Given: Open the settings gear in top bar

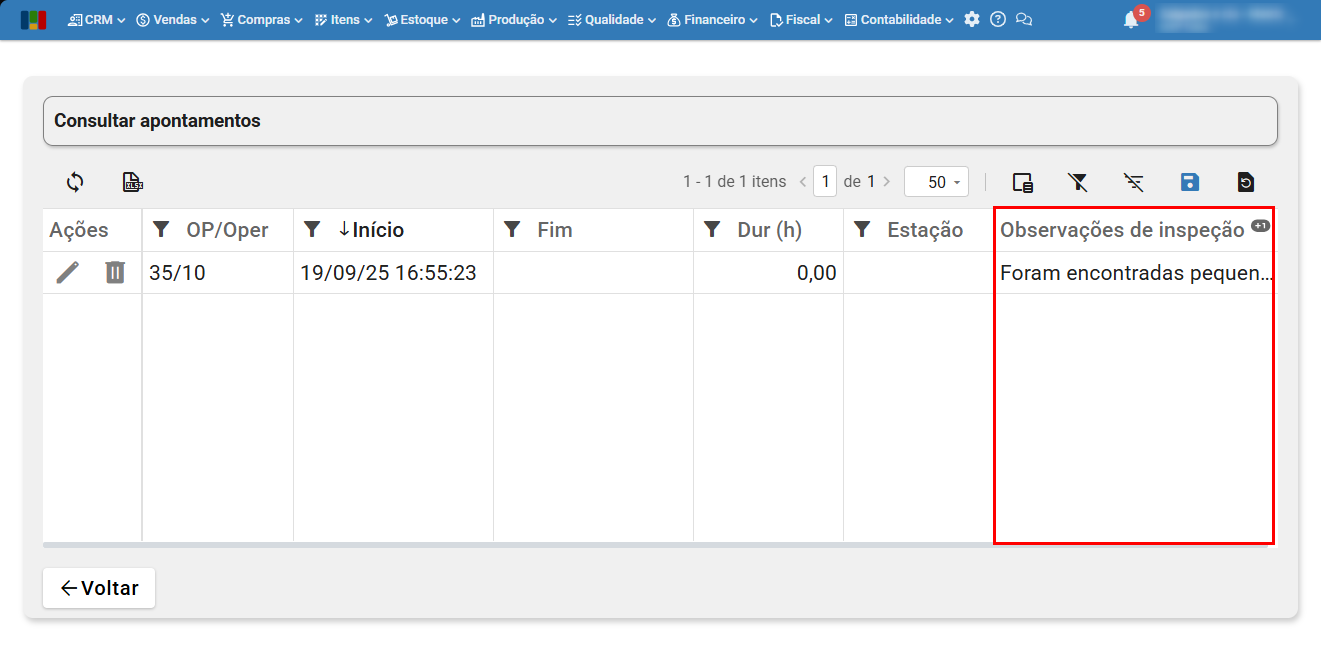Looking at the screenshot, I should pos(972,19).
